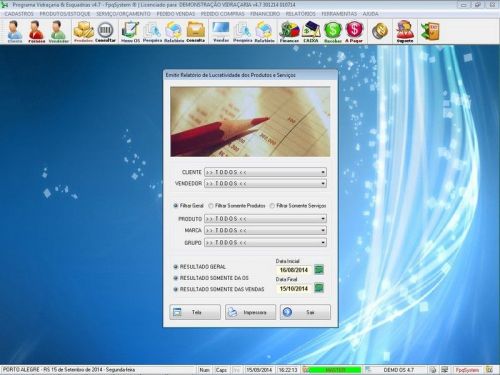Open the SERVIÇO/ORÇAMENTO menu
Screen dimensions: 500x375
point(123,14)
